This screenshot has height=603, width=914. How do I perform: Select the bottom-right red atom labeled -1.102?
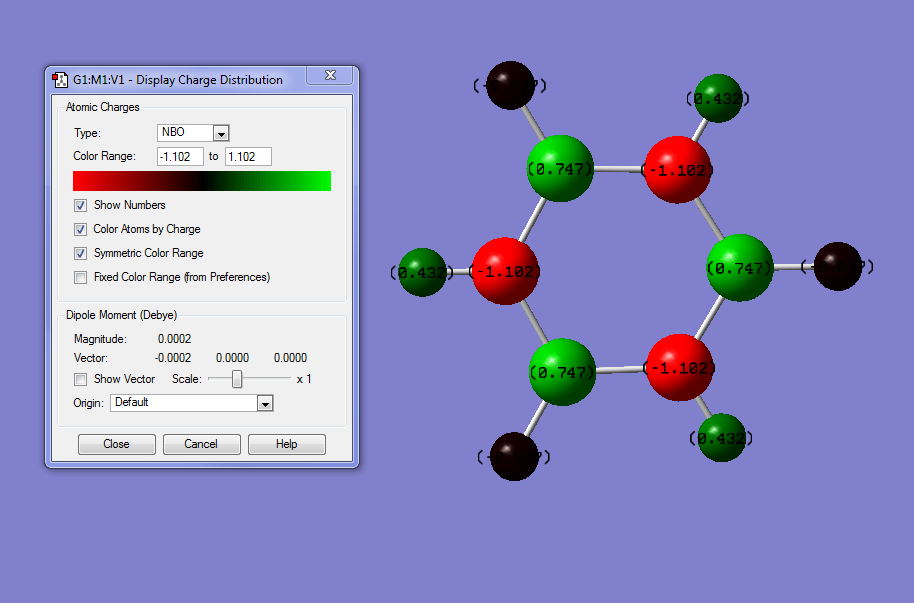click(680, 367)
